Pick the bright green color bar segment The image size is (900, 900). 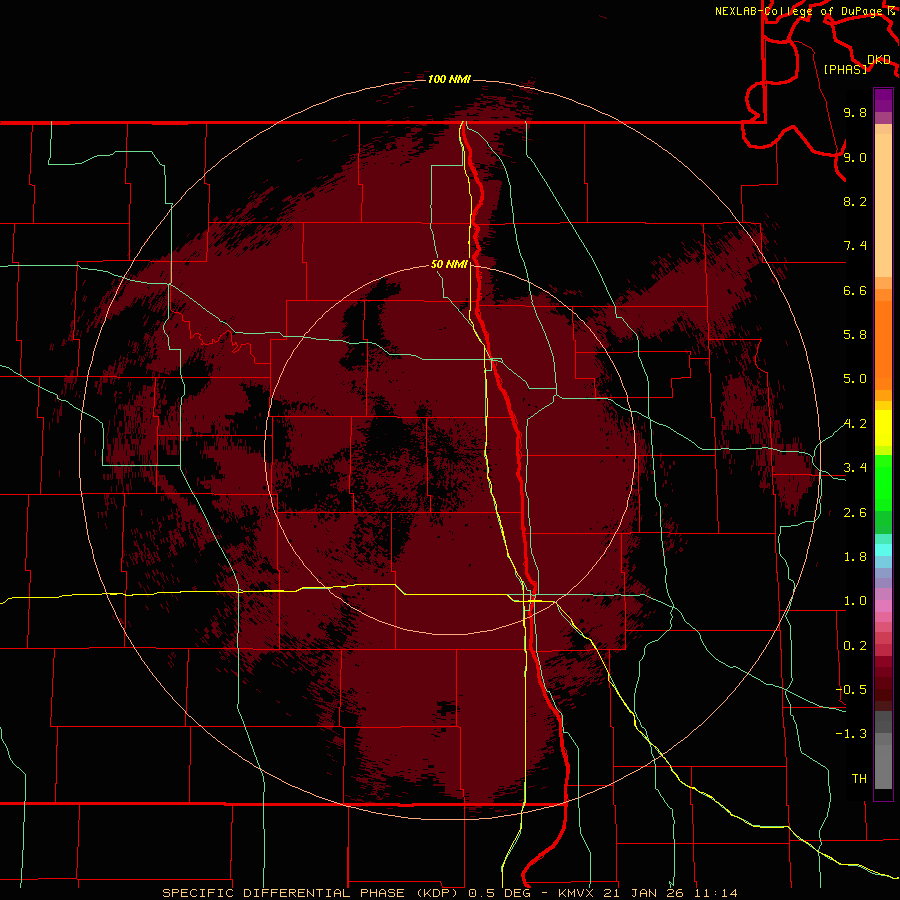[883, 482]
